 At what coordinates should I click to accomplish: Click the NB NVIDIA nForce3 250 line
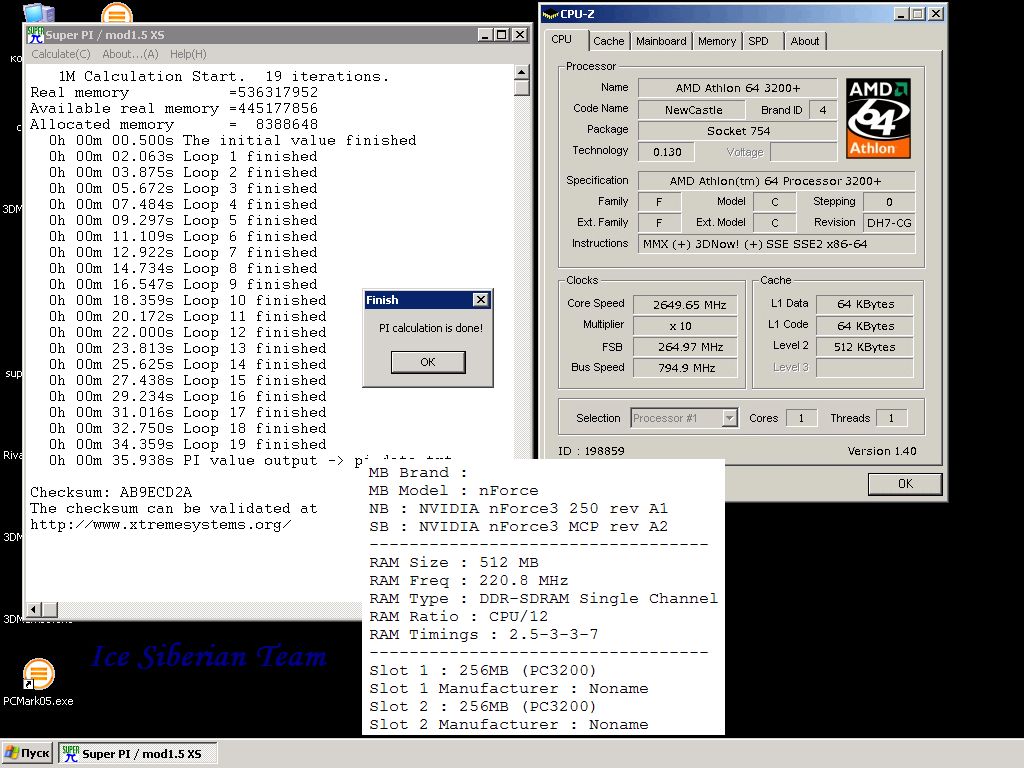point(519,509)
